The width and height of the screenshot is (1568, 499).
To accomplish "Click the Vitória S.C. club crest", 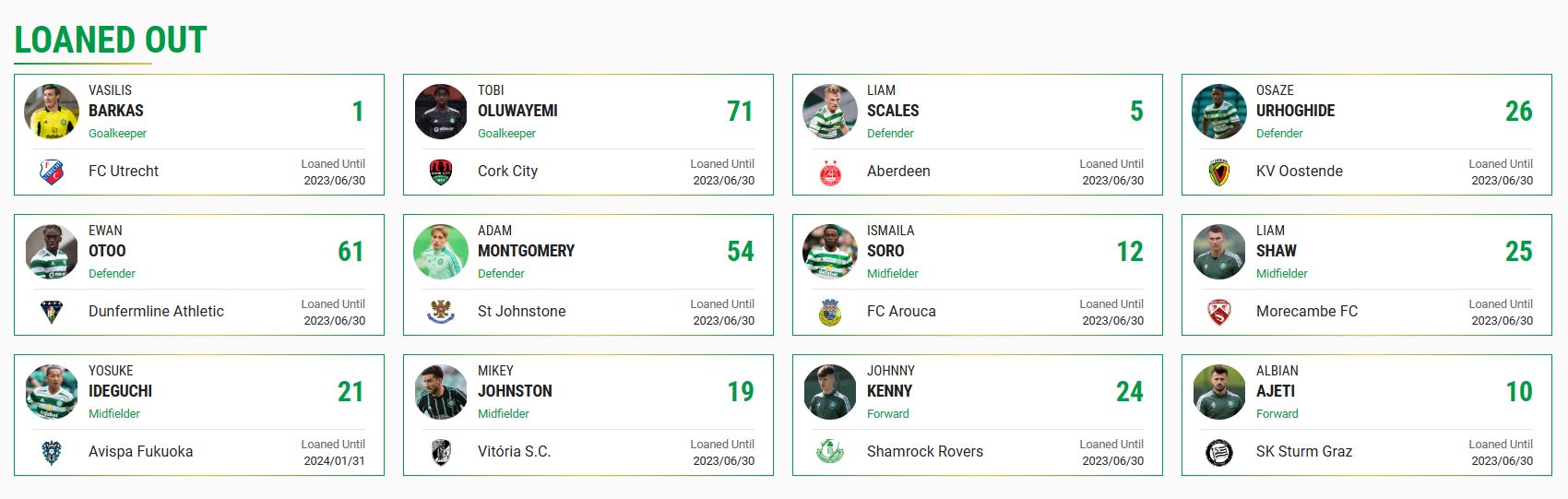I will click(441, 452).
